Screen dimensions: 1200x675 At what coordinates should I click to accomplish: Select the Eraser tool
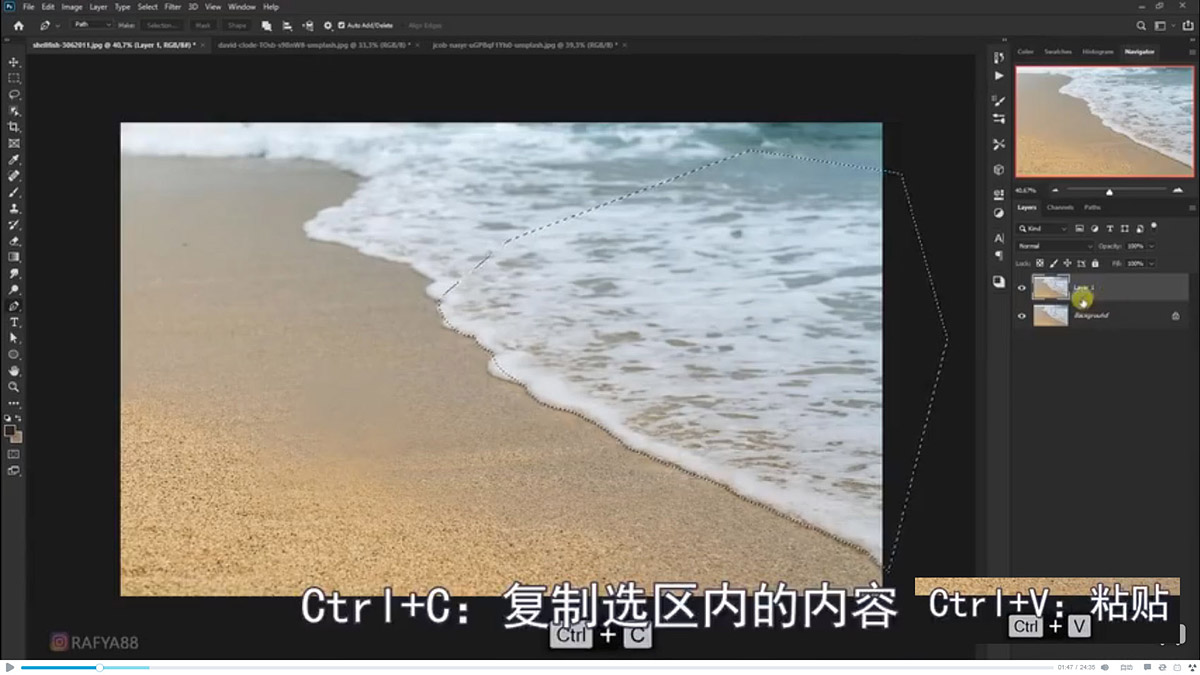click(14, 241)
